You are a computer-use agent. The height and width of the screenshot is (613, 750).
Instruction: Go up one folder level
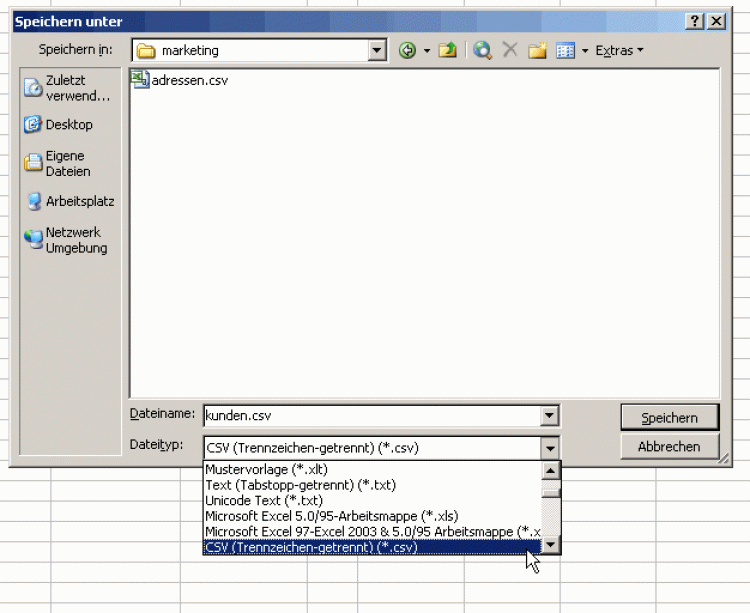[x=447, y=50]
